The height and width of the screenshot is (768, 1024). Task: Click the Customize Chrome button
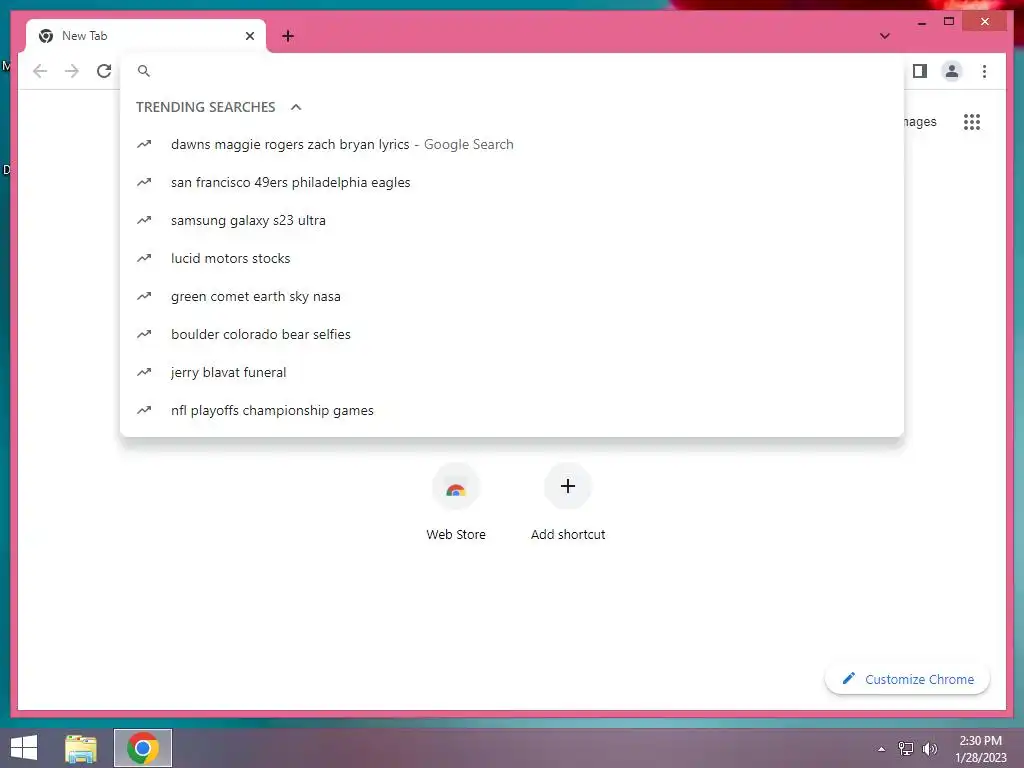tap(907, 679)
